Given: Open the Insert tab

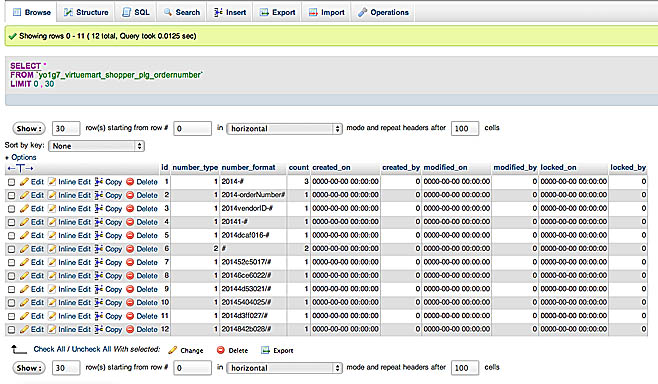Looking at the screenshot, I should (230, 12).
